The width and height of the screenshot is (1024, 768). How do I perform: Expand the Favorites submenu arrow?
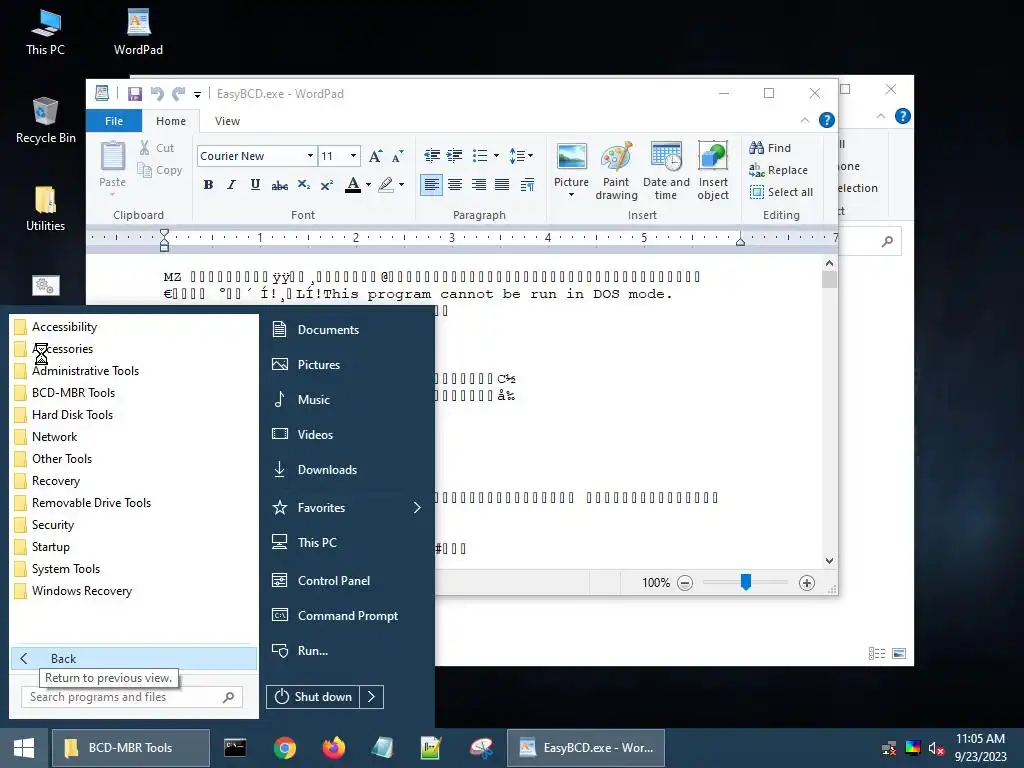coord(417,507)
